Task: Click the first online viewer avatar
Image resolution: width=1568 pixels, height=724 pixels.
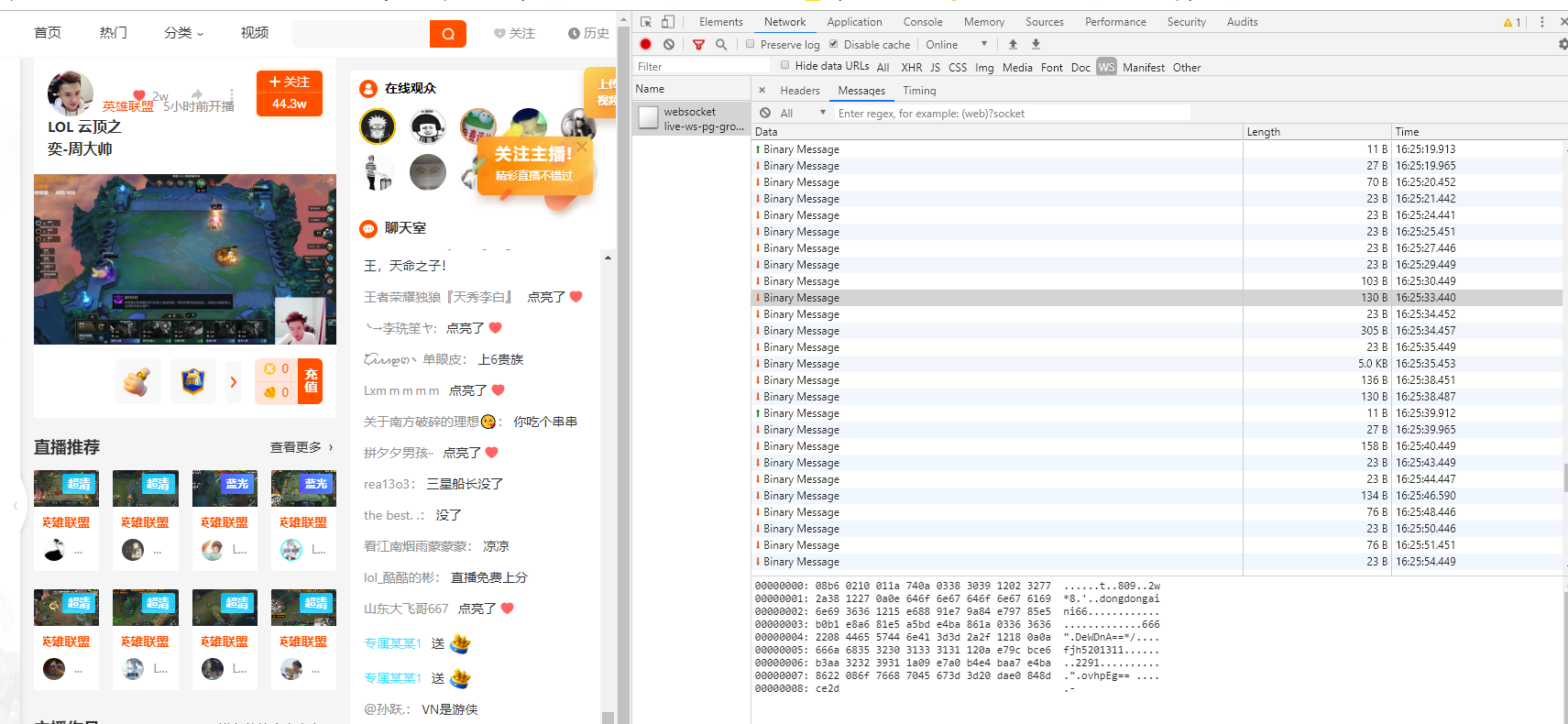Action: point(378,126)
